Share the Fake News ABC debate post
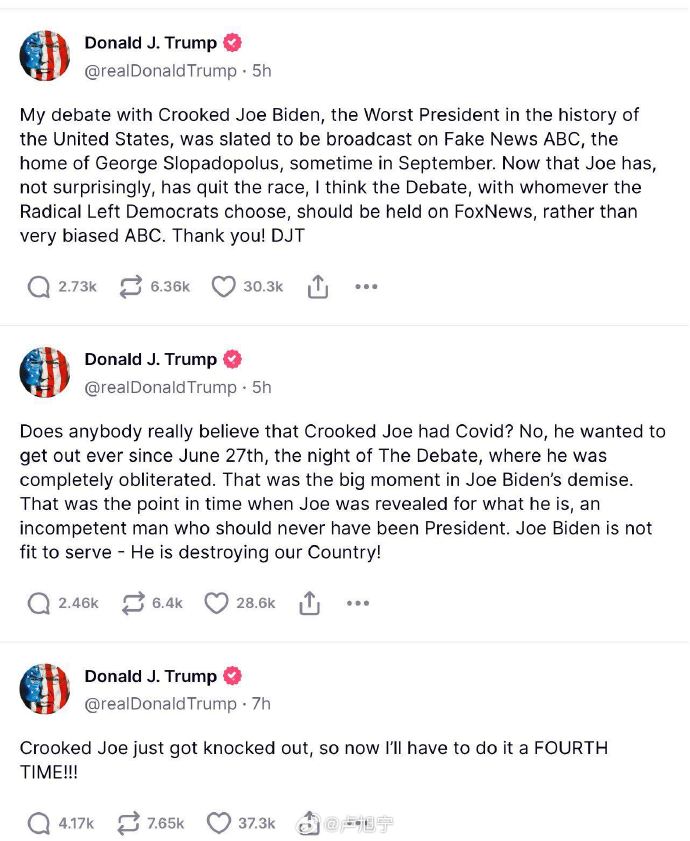Viewport: 690px width, 841px height. 318,287
